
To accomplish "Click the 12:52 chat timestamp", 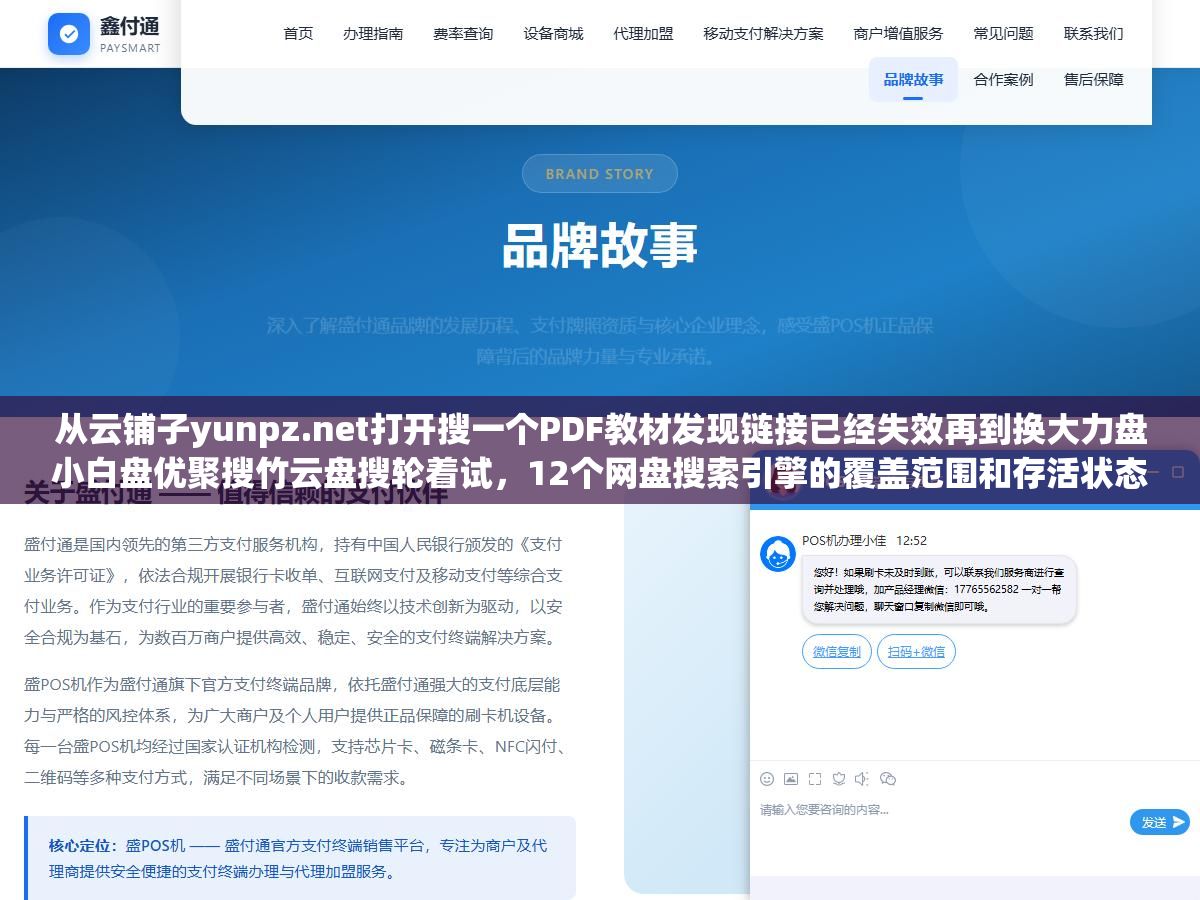I will [x=911, y=540].
